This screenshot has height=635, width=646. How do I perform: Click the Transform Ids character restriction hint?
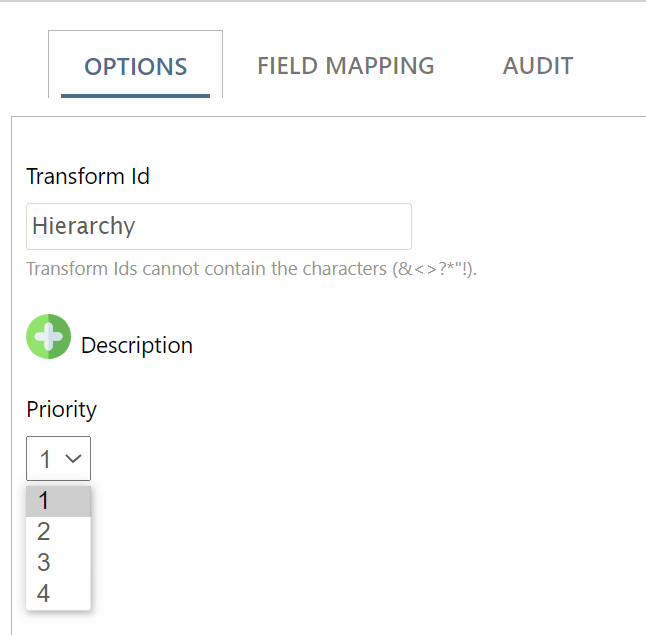[251, 269]
